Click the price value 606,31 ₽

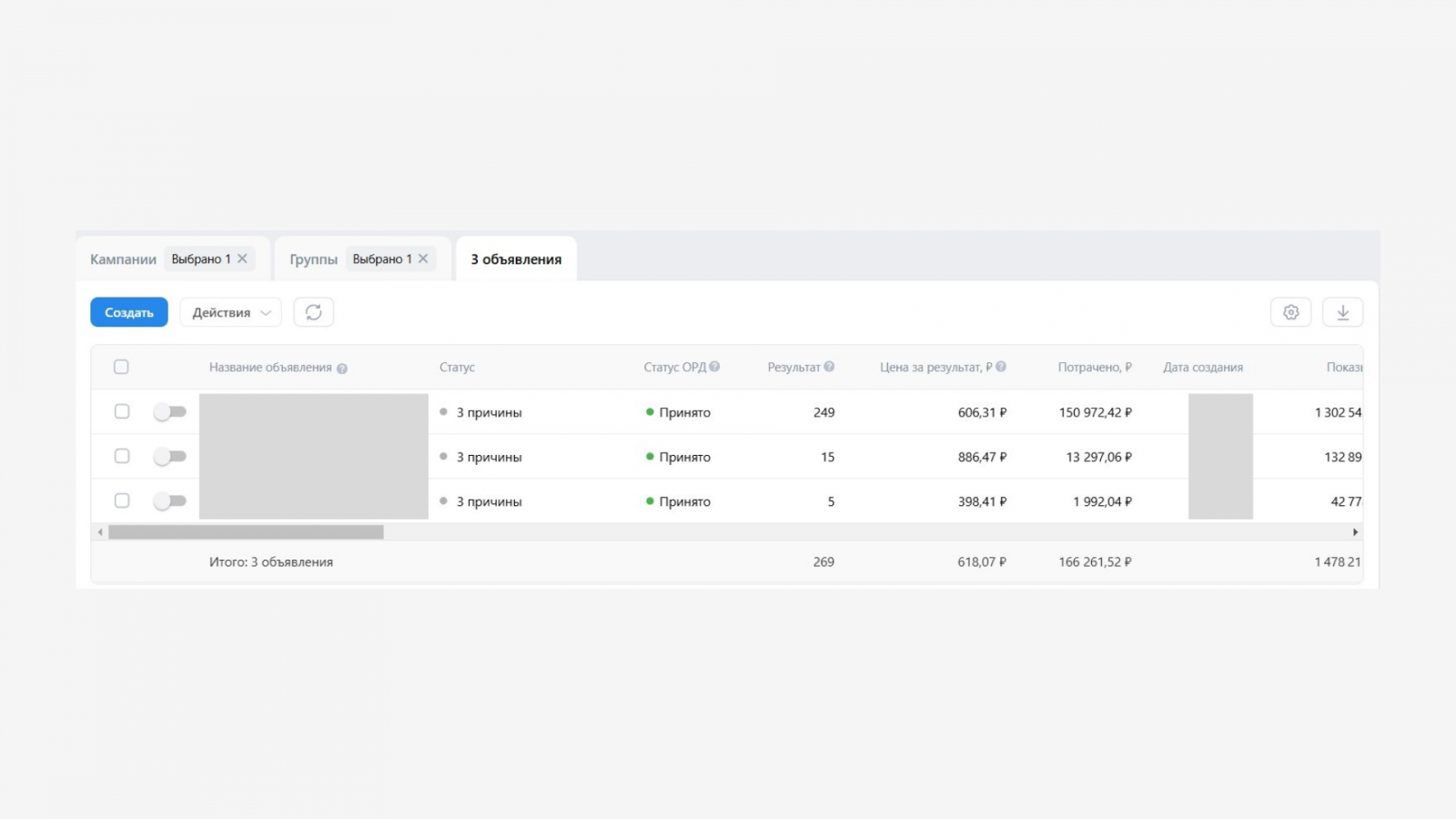point(982,412)
